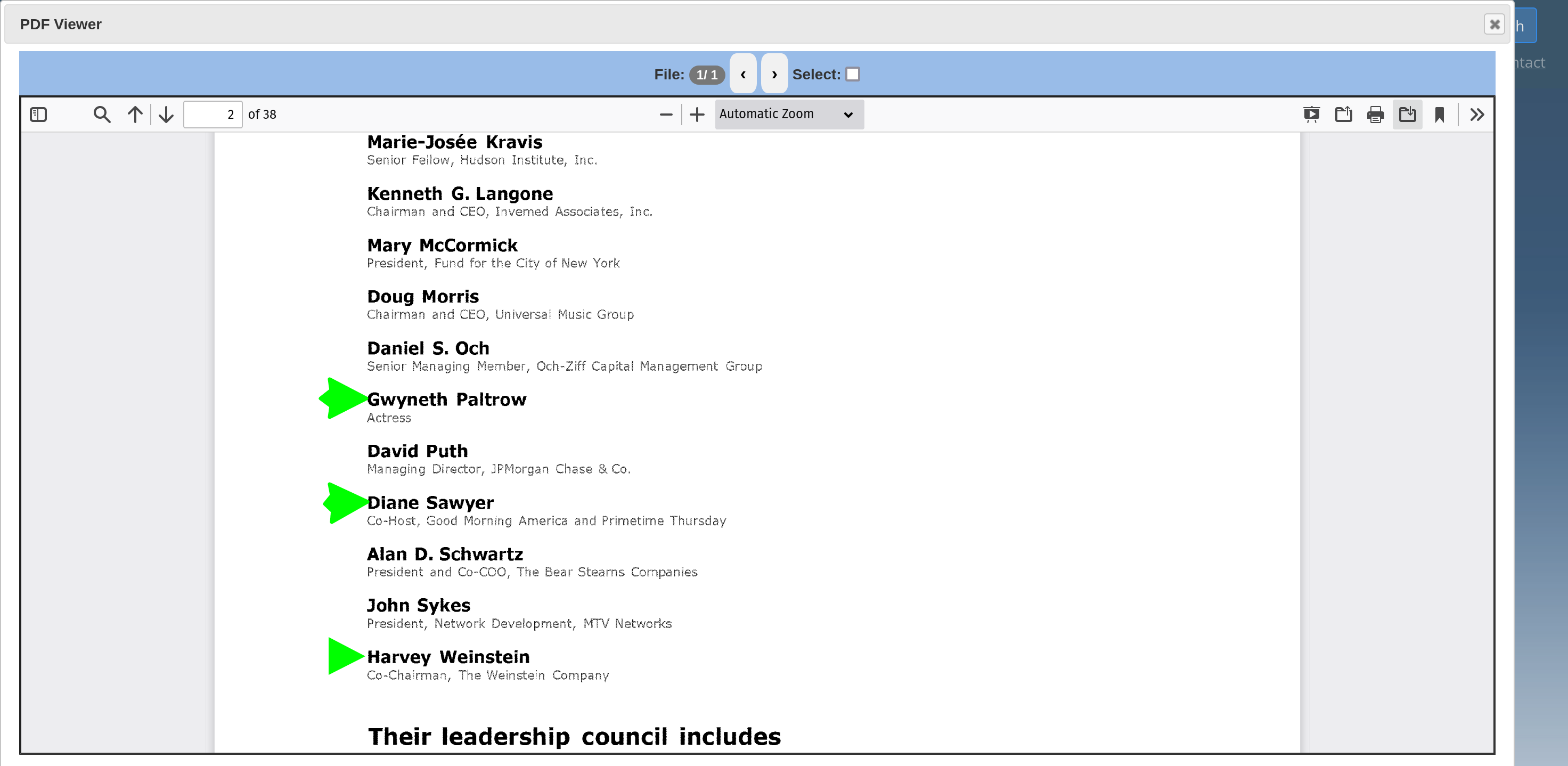Screen dimensions: 1568x766
Task: Click the name Marie-Josée Kravis
Action: pyautogui.click(x=455, y=142)
